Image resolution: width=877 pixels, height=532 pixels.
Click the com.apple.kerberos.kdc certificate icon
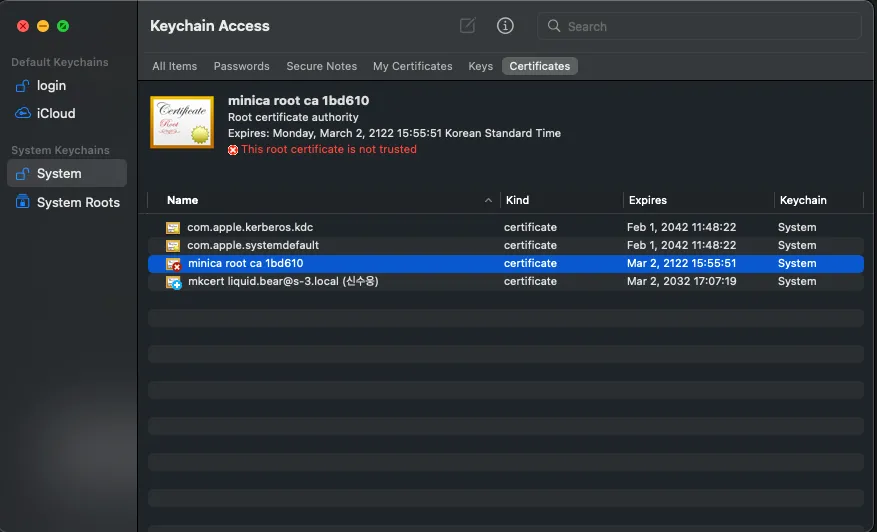tap(173, 228)
